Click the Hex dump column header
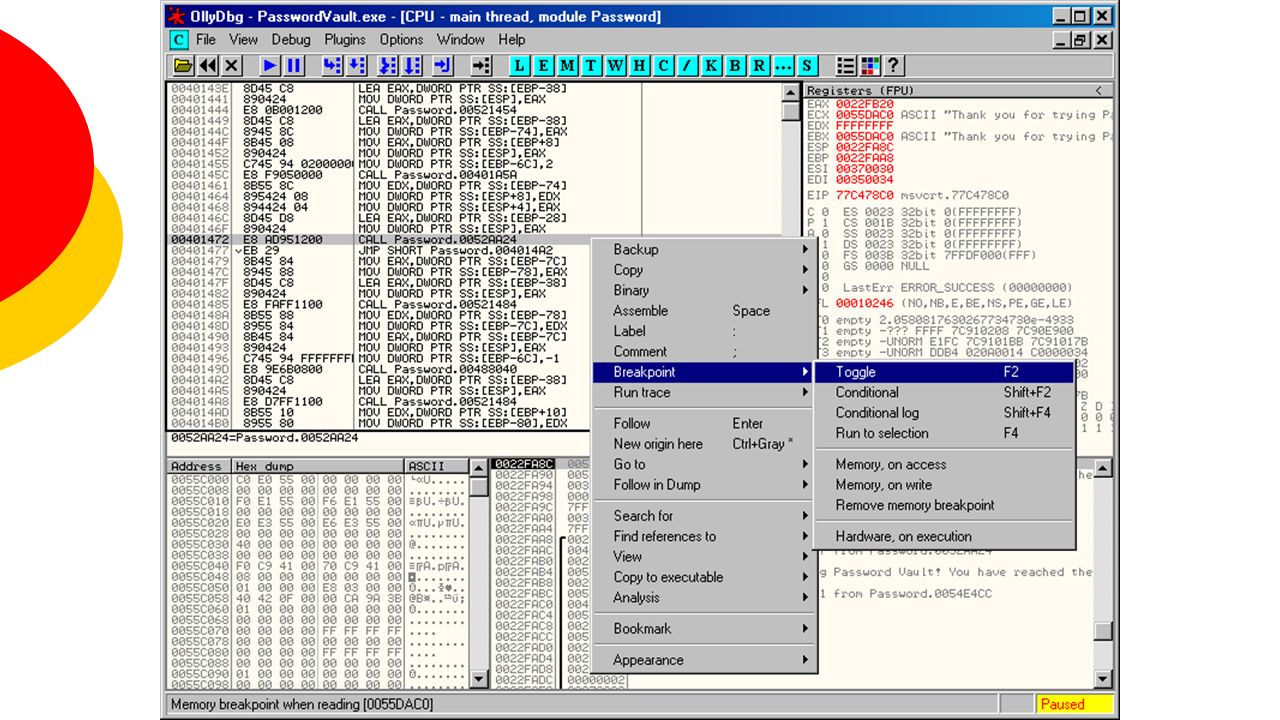 [x=318, y=467]
